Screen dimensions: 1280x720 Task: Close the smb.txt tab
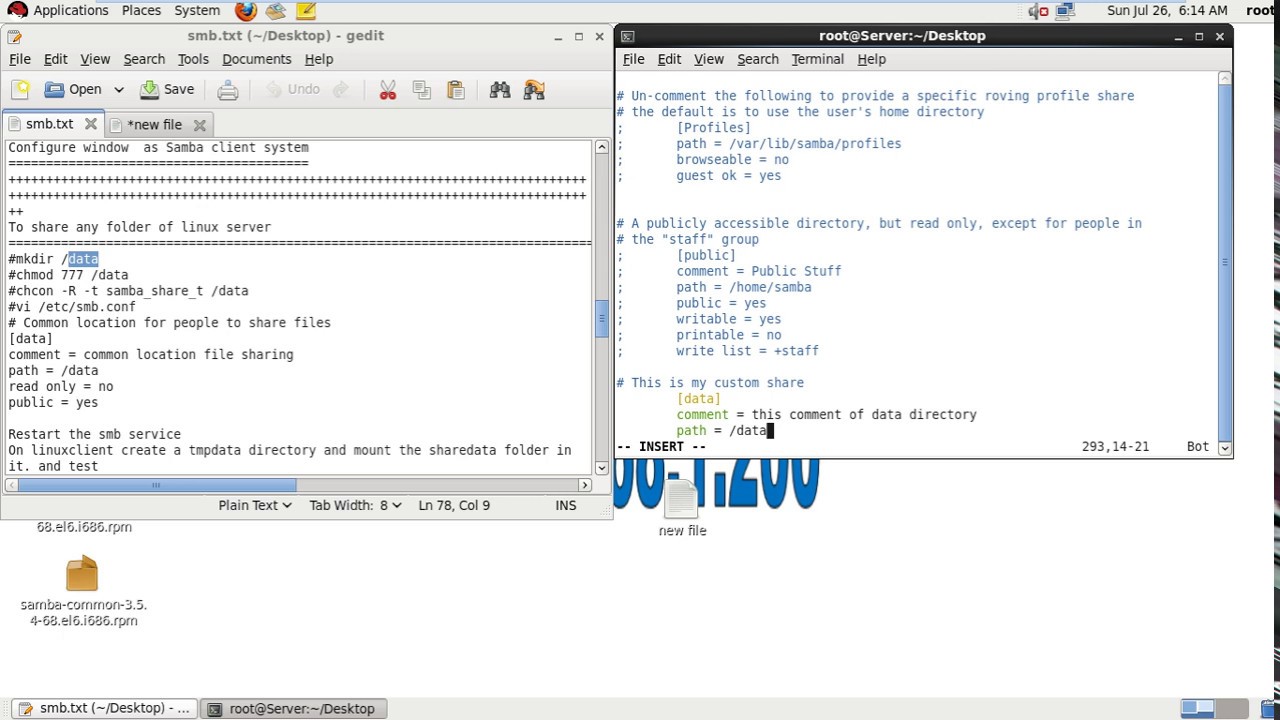[x=90, y=124]
